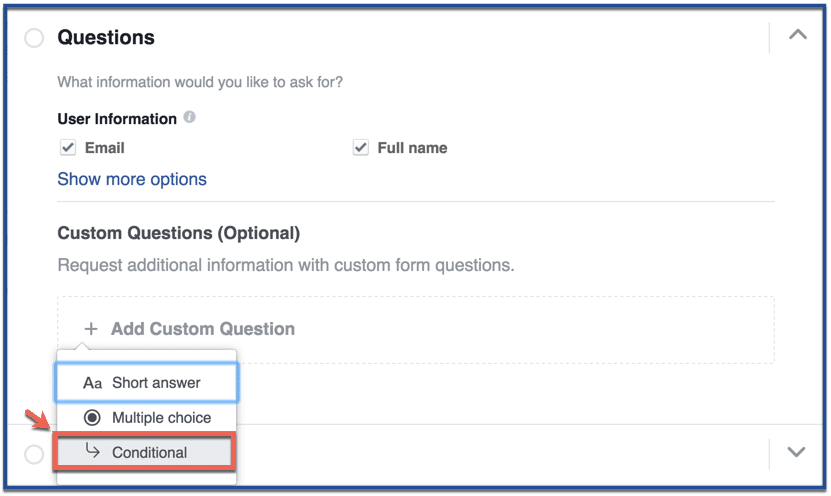The image size is (831, 496).
Task: Select the circle beside the Questions heading
Action: coord(34,38)
